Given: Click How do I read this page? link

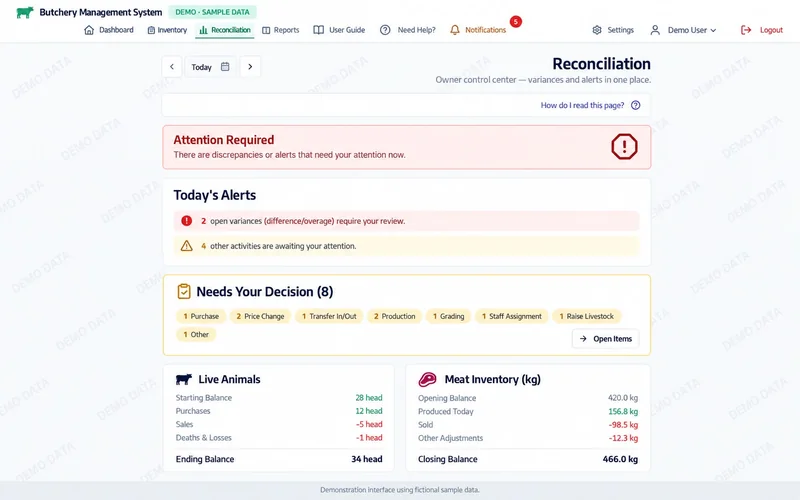Looking at the screenshot, I should click(582, 105).
